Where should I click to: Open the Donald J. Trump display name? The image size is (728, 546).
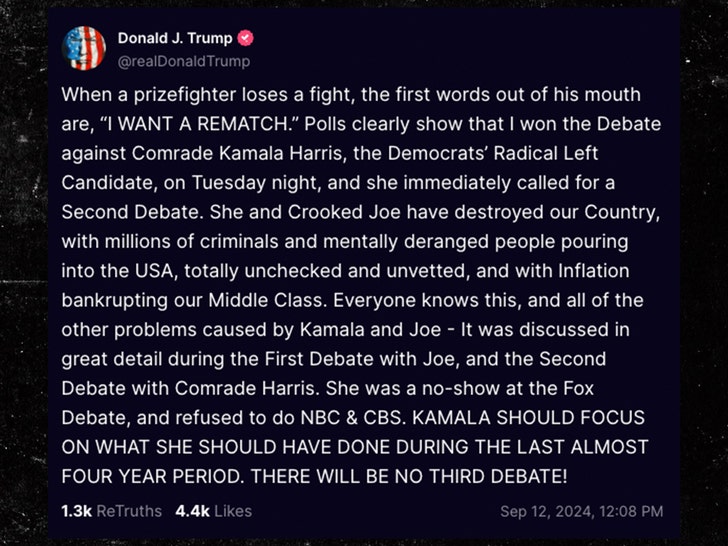(x=174, y=39)
